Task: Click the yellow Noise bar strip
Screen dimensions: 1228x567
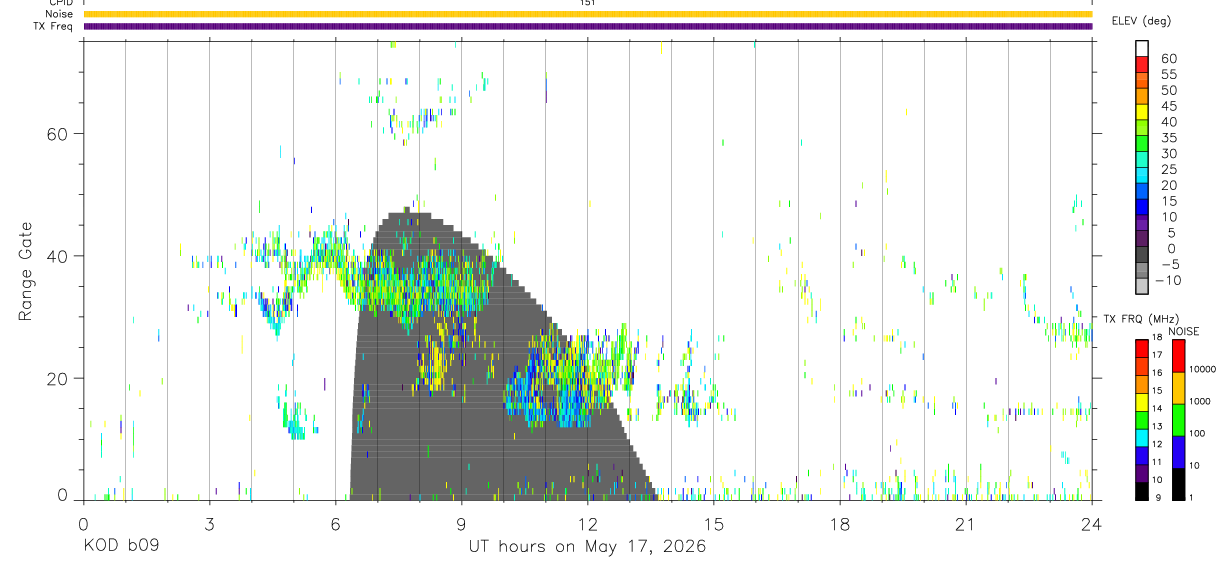Action: point(587,14)
